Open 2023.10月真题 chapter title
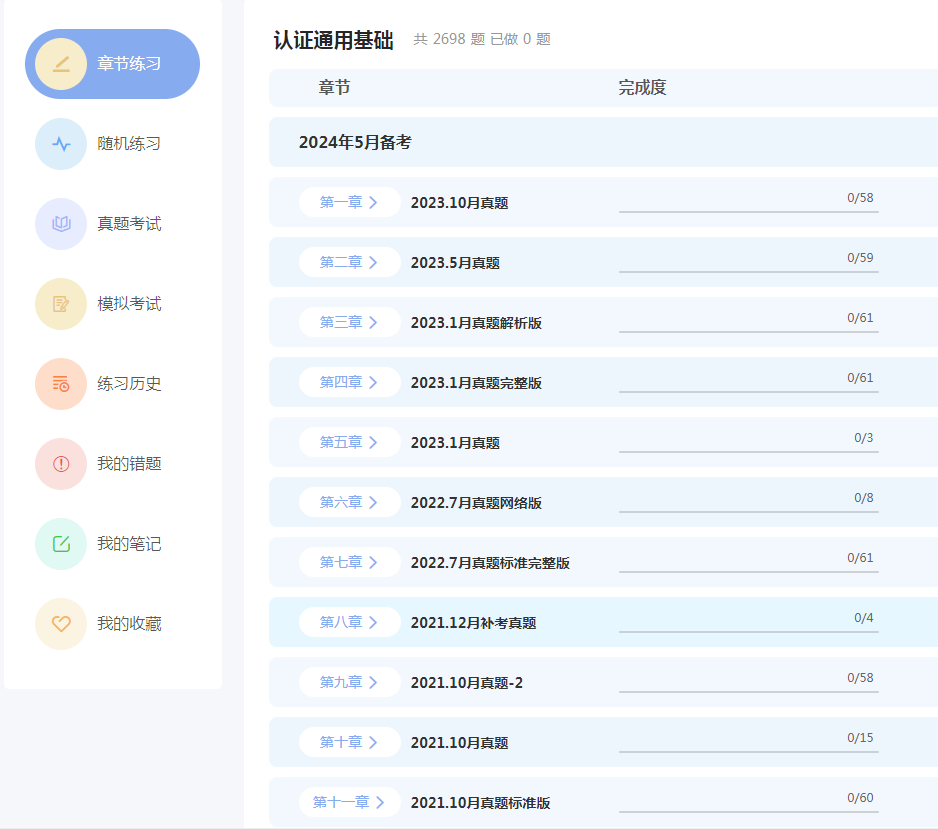938x829 pixels. click(459, 203)
